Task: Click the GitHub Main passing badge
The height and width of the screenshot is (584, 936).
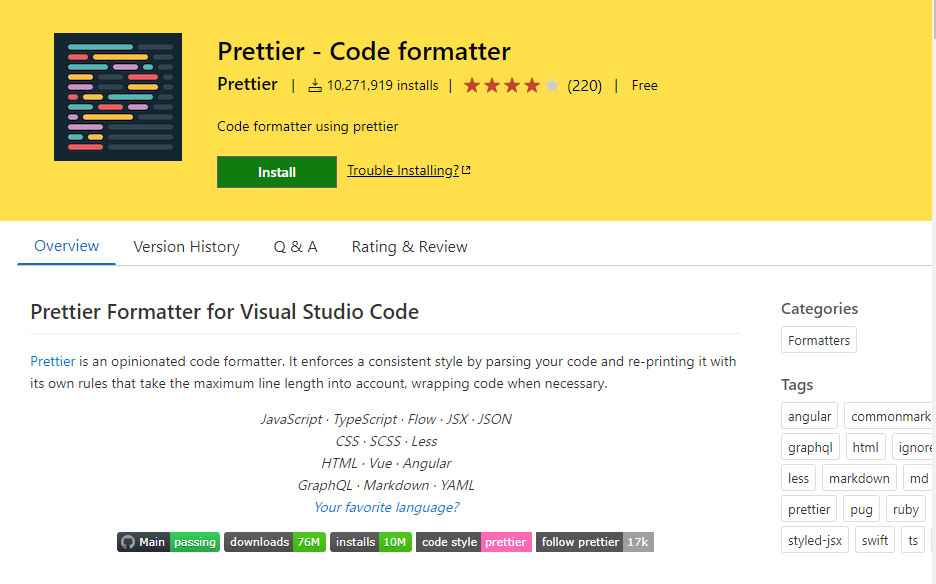Action: click(168, 542)
